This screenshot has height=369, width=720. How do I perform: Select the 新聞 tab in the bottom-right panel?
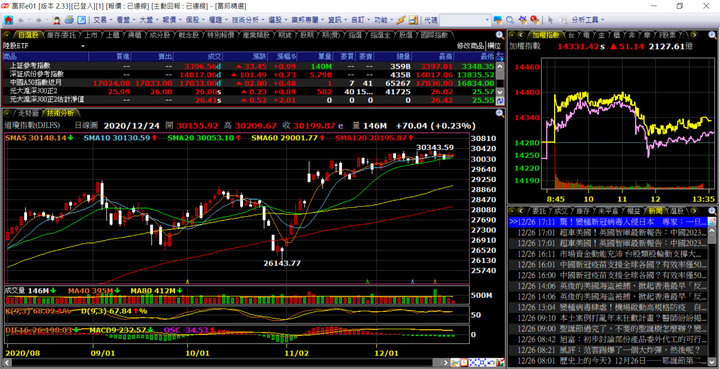pyautogui.click(x=656, y=211)
